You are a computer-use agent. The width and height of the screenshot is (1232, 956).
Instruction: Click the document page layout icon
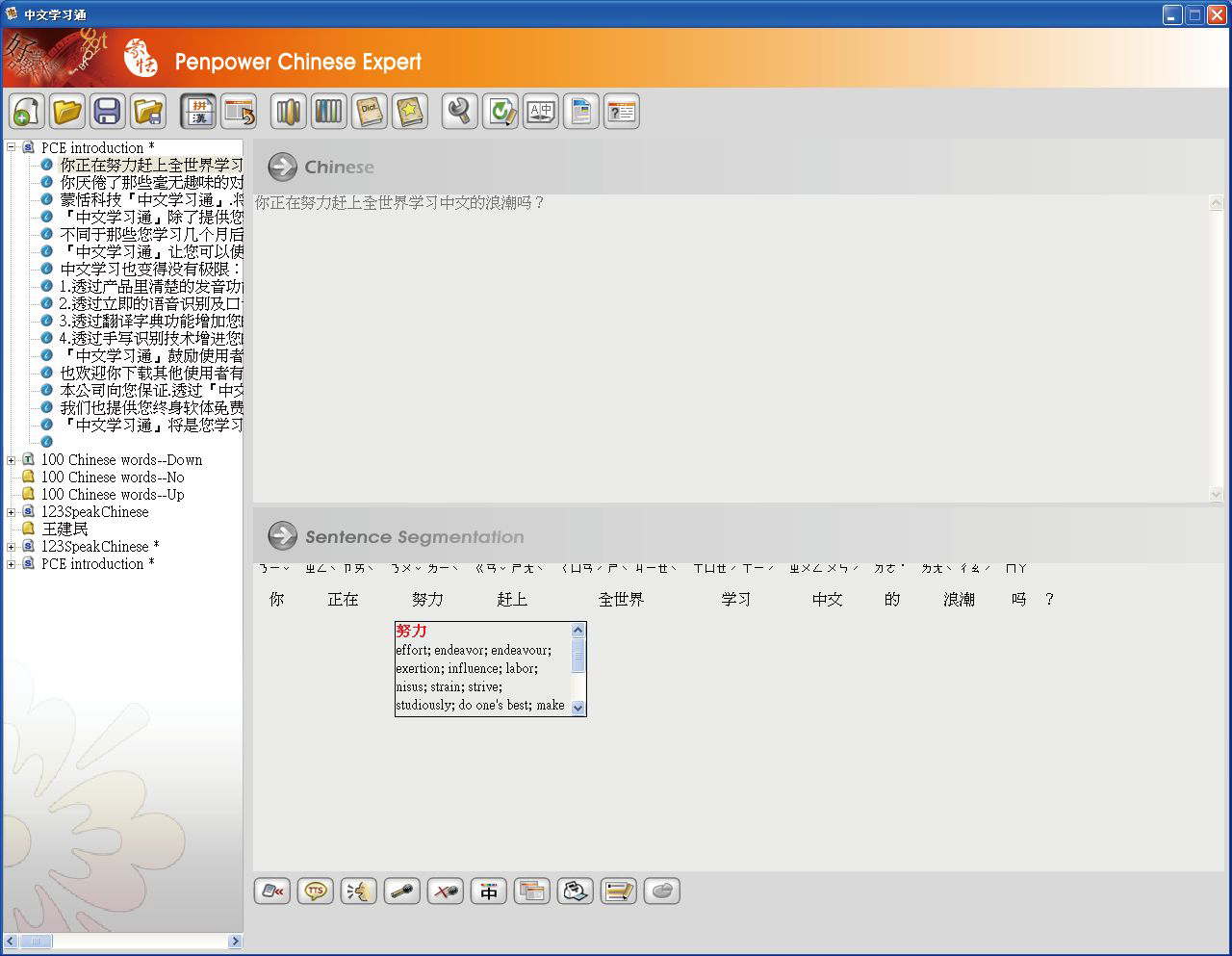tap(581, 112)
